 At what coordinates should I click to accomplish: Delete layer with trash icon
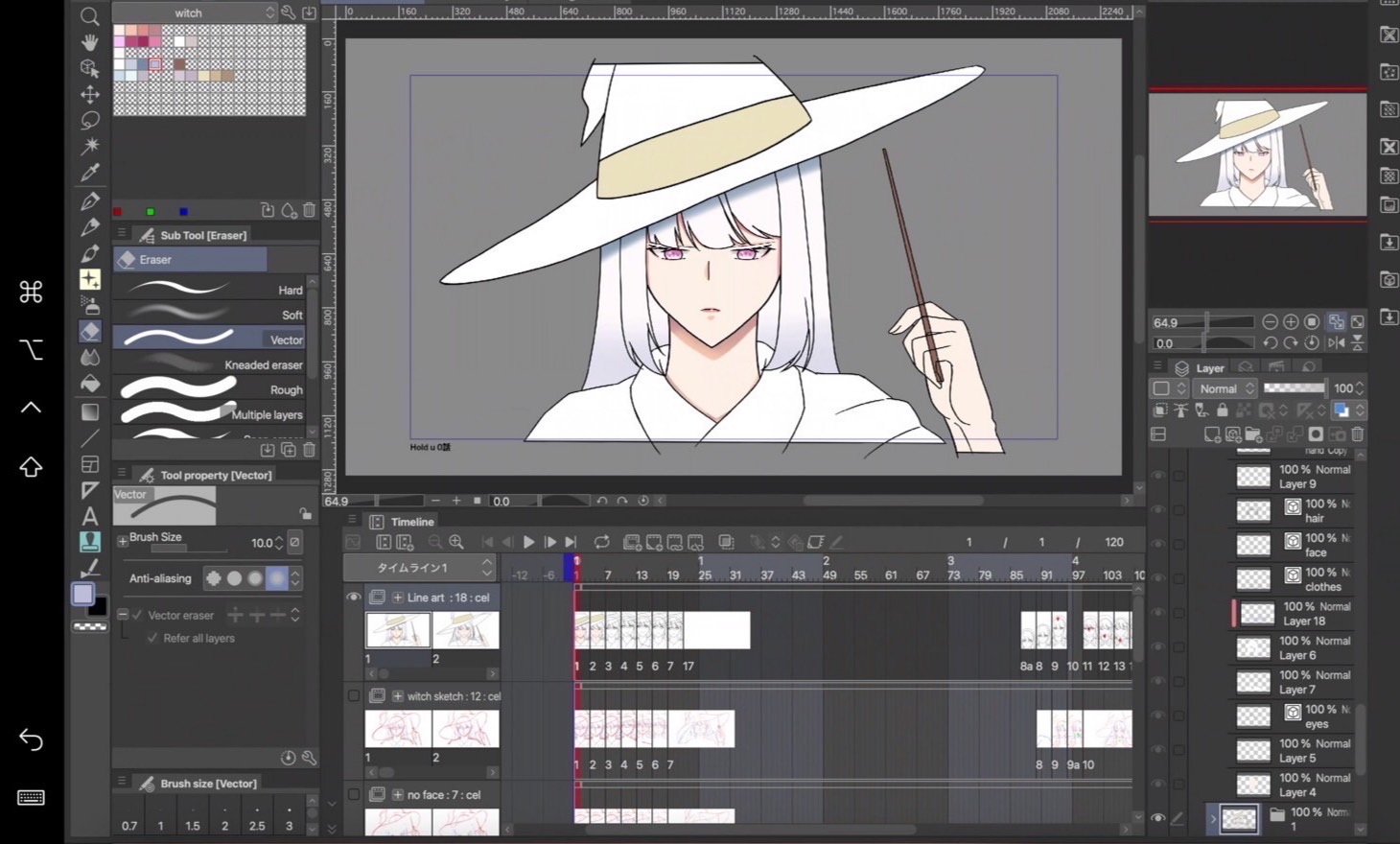coord(1357,434)
